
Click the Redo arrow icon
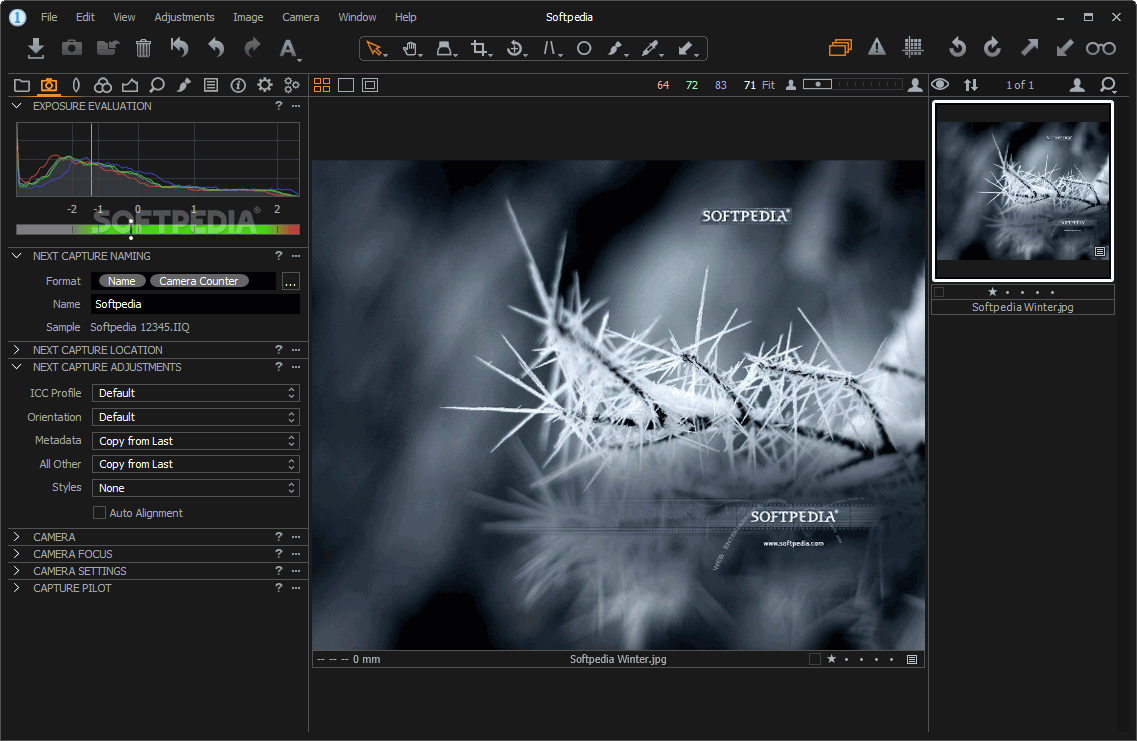pyautogui.click(x=252, y=49)
